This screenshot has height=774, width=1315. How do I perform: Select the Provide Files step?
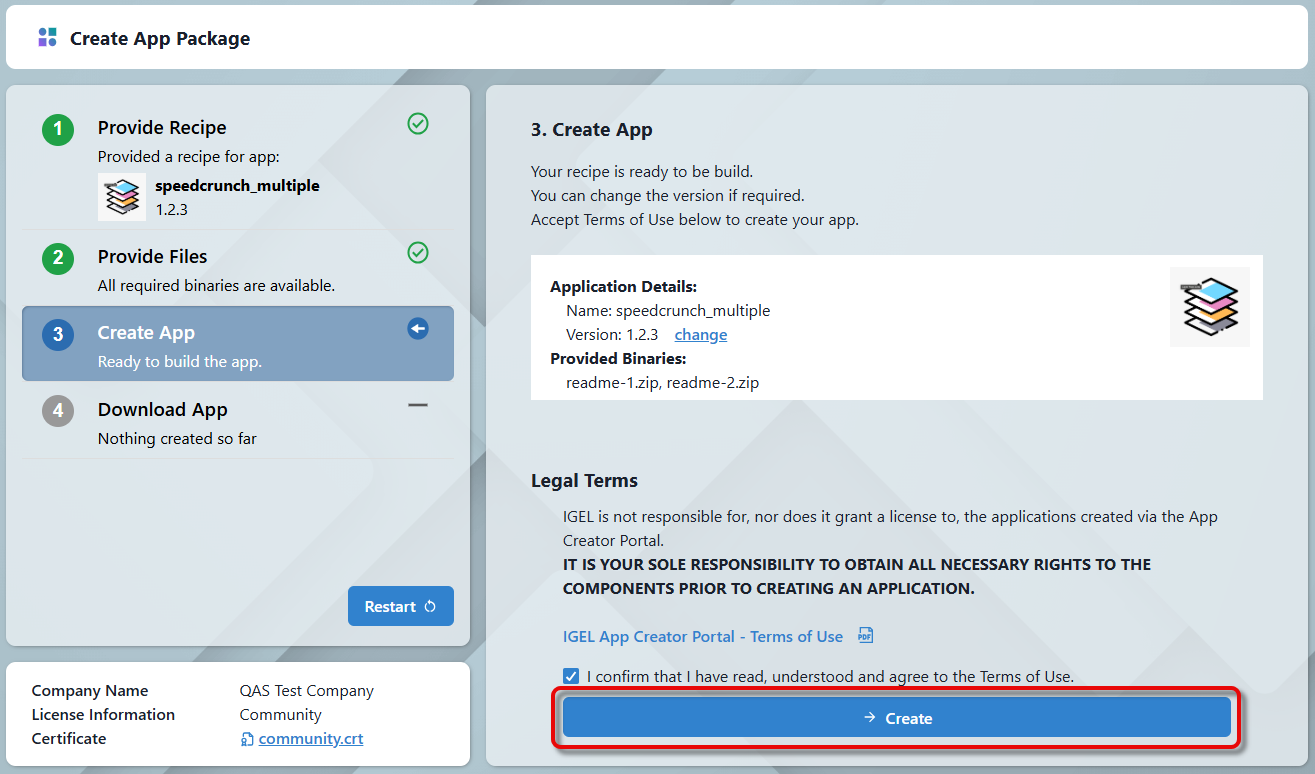click(x=238, y=269)
